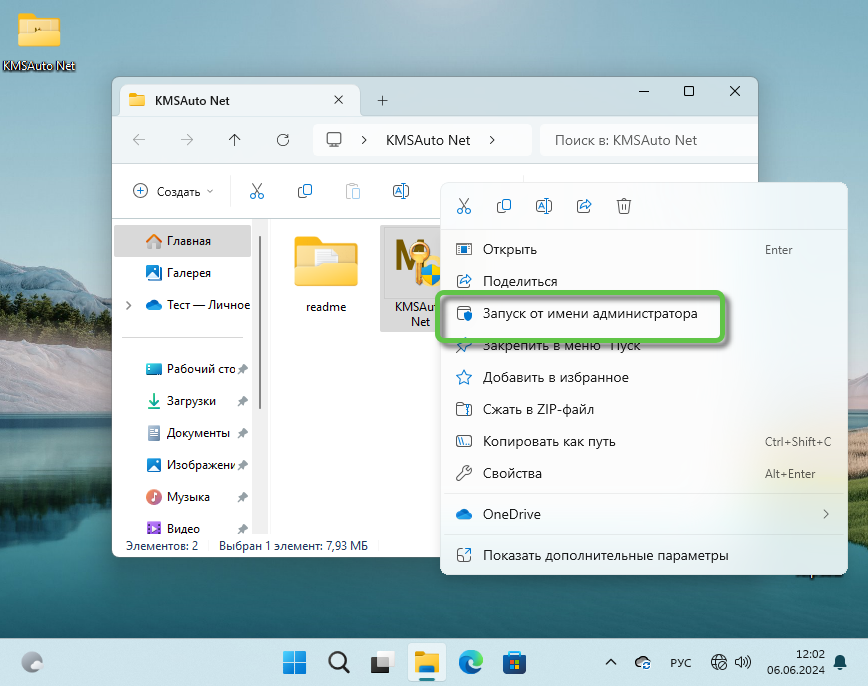Go up one folder level
This screenshot has height=686, width=868.
(x=235, y=140)
